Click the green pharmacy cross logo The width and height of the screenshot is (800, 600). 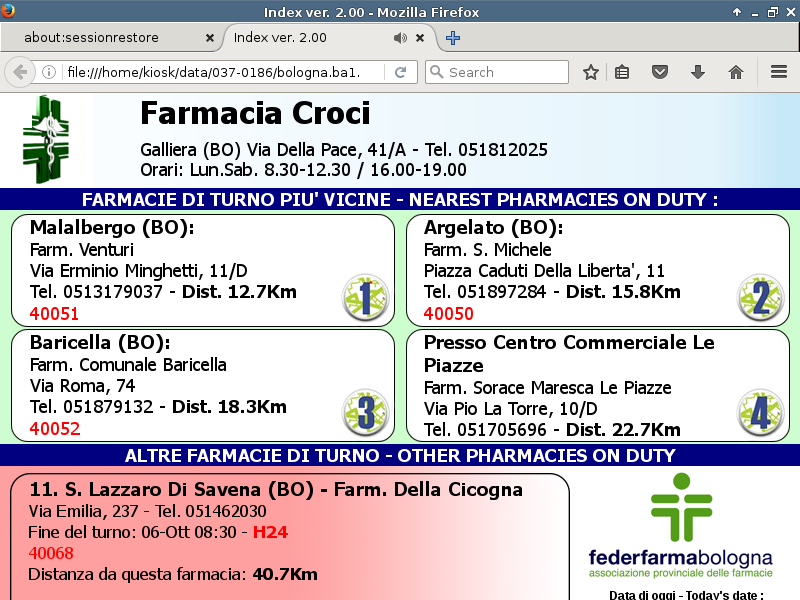pyautogui.click(x=47, y=139)
